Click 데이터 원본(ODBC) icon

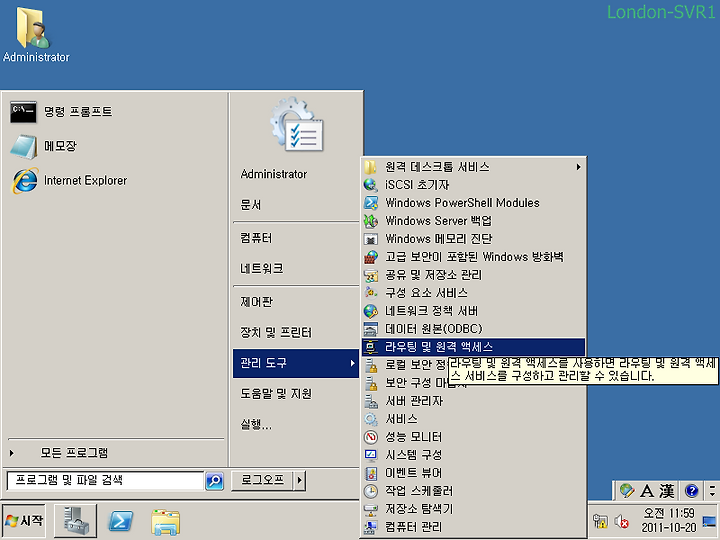(371, 329)
